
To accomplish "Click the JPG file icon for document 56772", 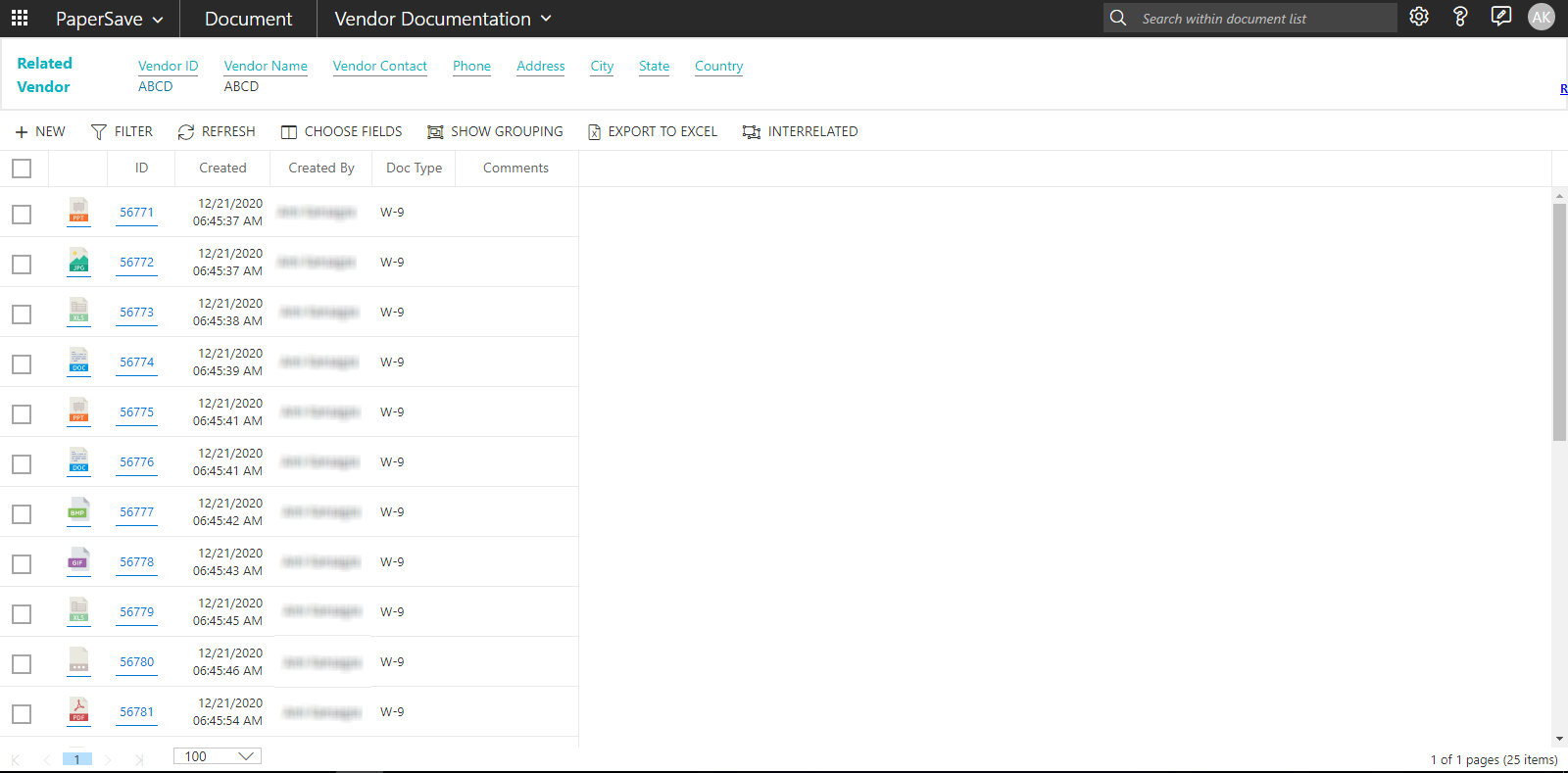I will (79, 261).
